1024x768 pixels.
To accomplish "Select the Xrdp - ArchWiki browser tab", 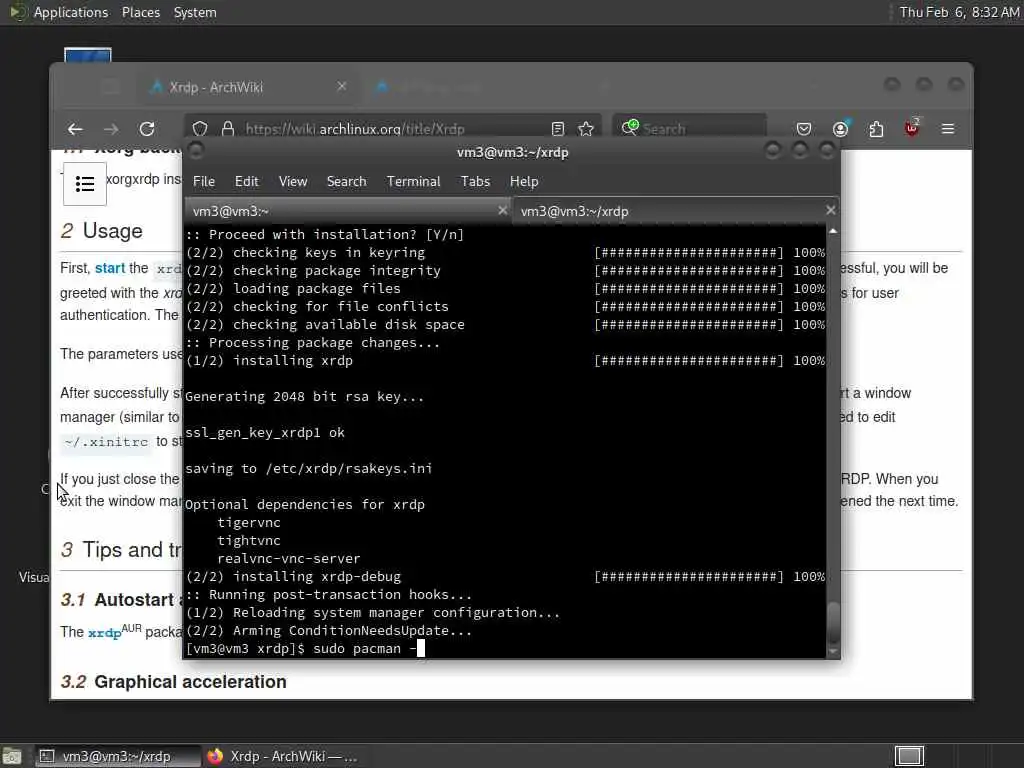I will (x=248, y=87).
